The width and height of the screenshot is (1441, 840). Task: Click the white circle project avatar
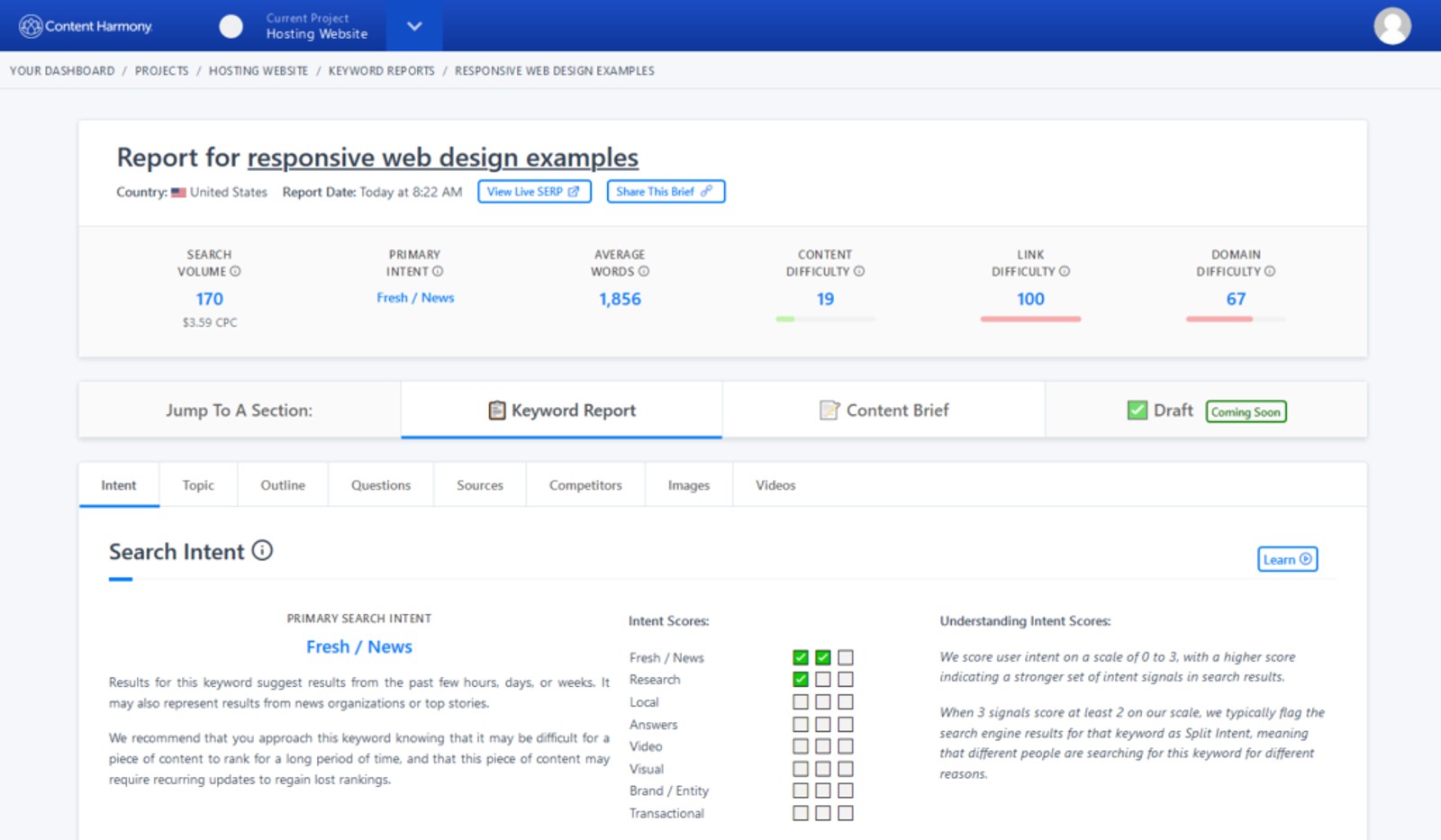(x=231, y=26)
